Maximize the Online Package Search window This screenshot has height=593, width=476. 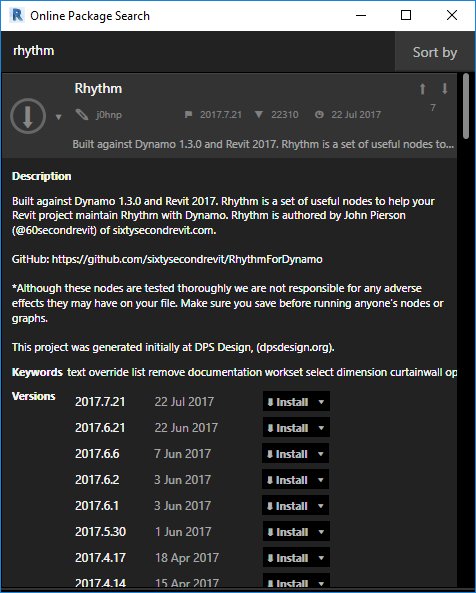click(406, 16)
